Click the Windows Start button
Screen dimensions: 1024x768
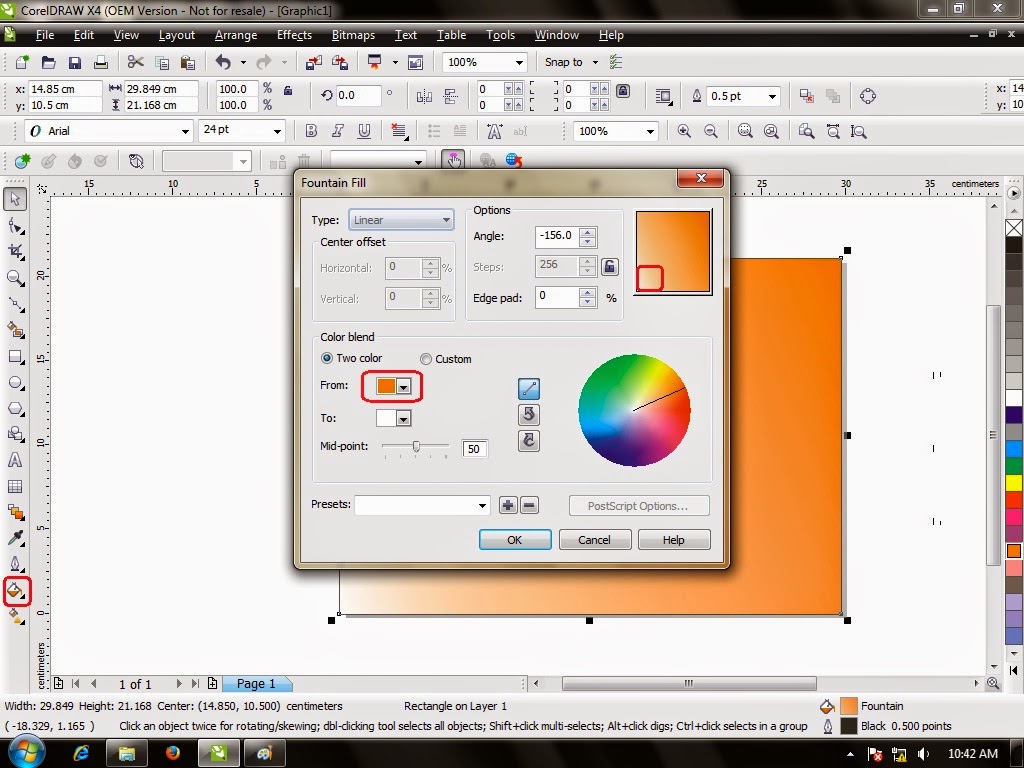coord(25,752)
